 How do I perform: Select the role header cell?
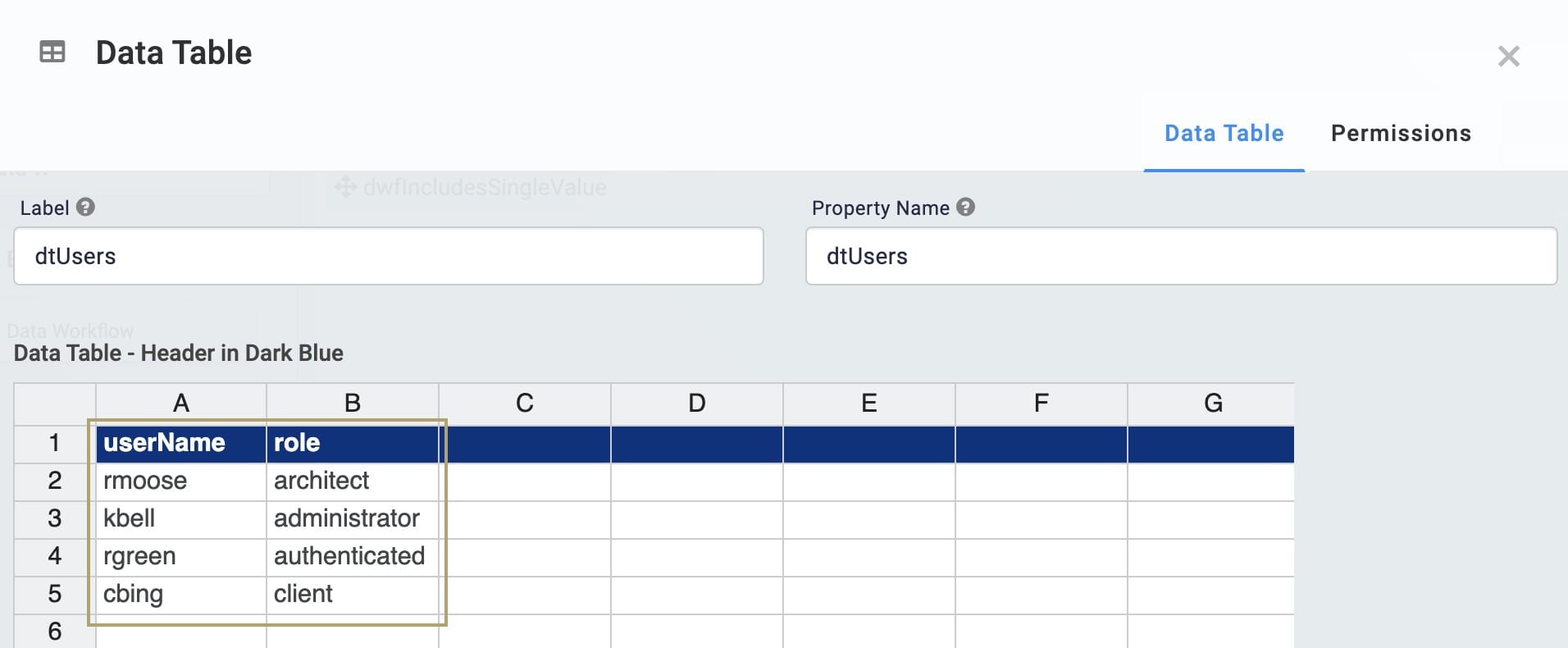coord(353,444)
